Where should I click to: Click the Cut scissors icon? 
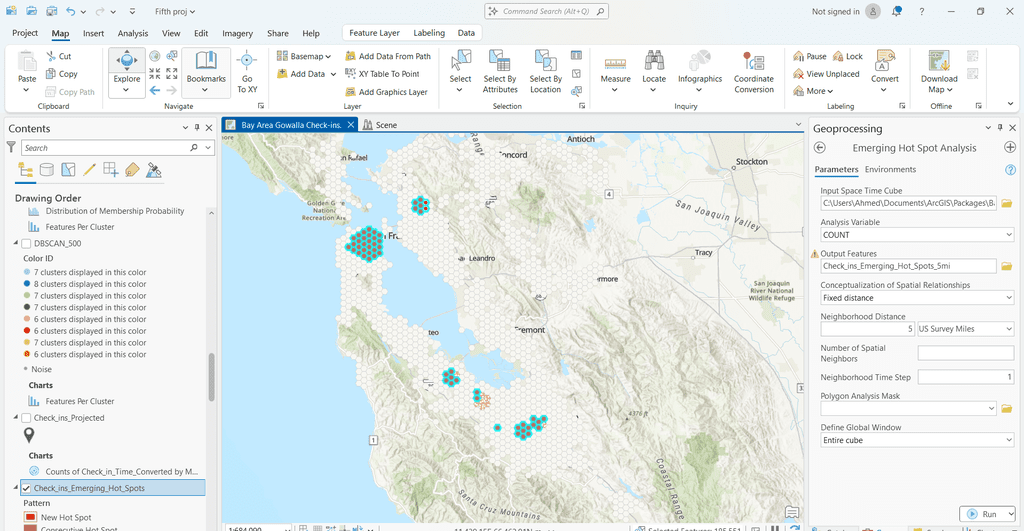click(x=52, y=56)
